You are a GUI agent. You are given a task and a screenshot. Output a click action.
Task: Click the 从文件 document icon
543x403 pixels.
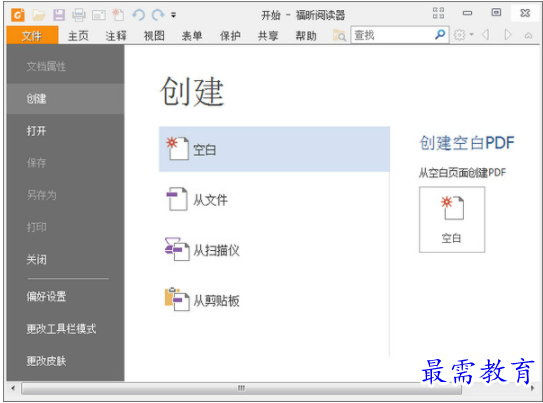coord(177,199)
